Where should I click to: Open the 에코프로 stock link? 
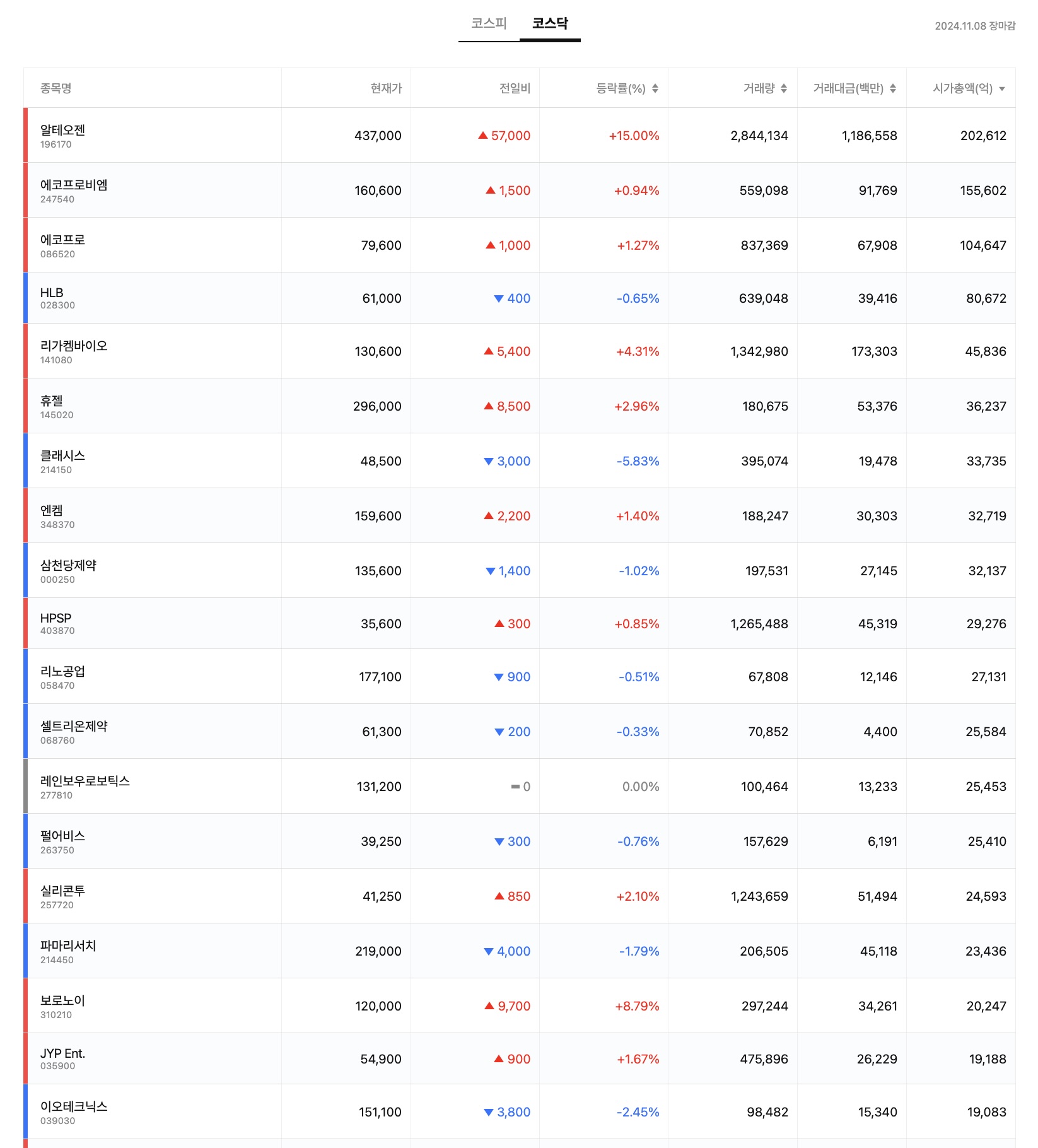pyautogui.click(x=62, y=240)
